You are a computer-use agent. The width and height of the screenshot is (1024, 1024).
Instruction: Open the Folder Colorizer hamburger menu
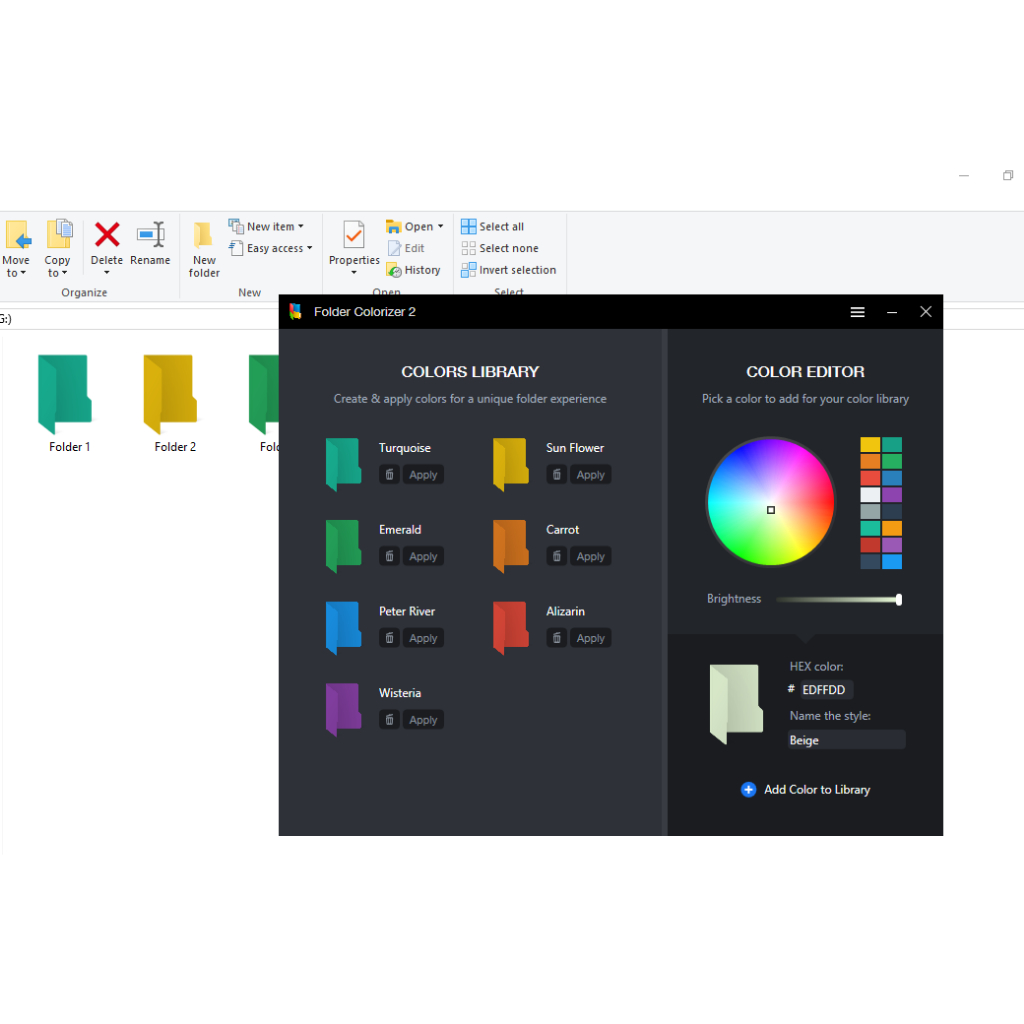(857, 312)
